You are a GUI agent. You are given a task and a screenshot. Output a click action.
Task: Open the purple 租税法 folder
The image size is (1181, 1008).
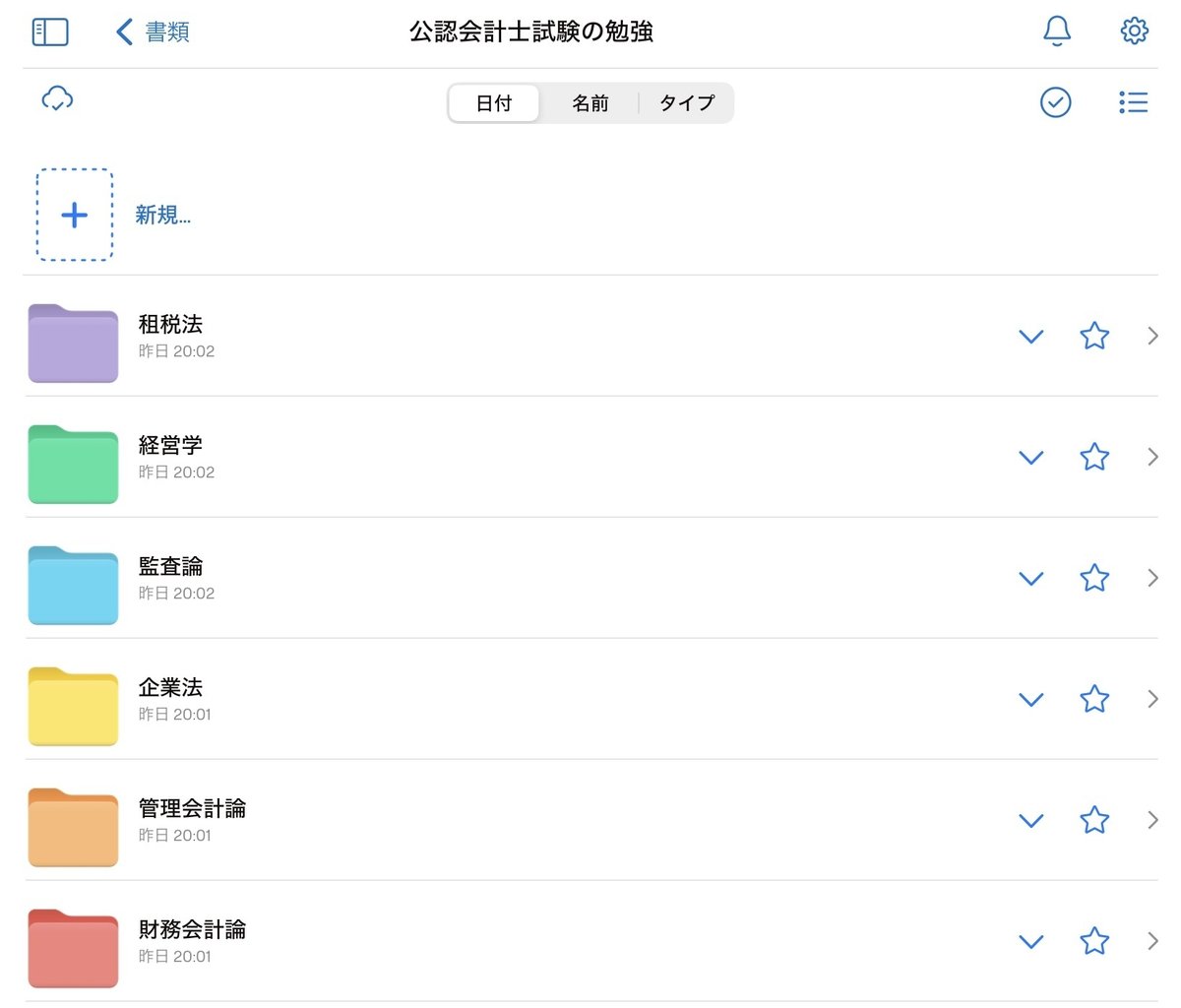pyautogui.click(x=73, y=344)
